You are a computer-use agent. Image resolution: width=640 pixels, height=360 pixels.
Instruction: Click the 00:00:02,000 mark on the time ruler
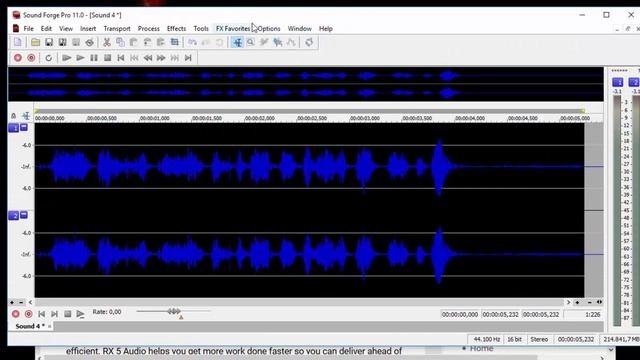tap(260, 118)
